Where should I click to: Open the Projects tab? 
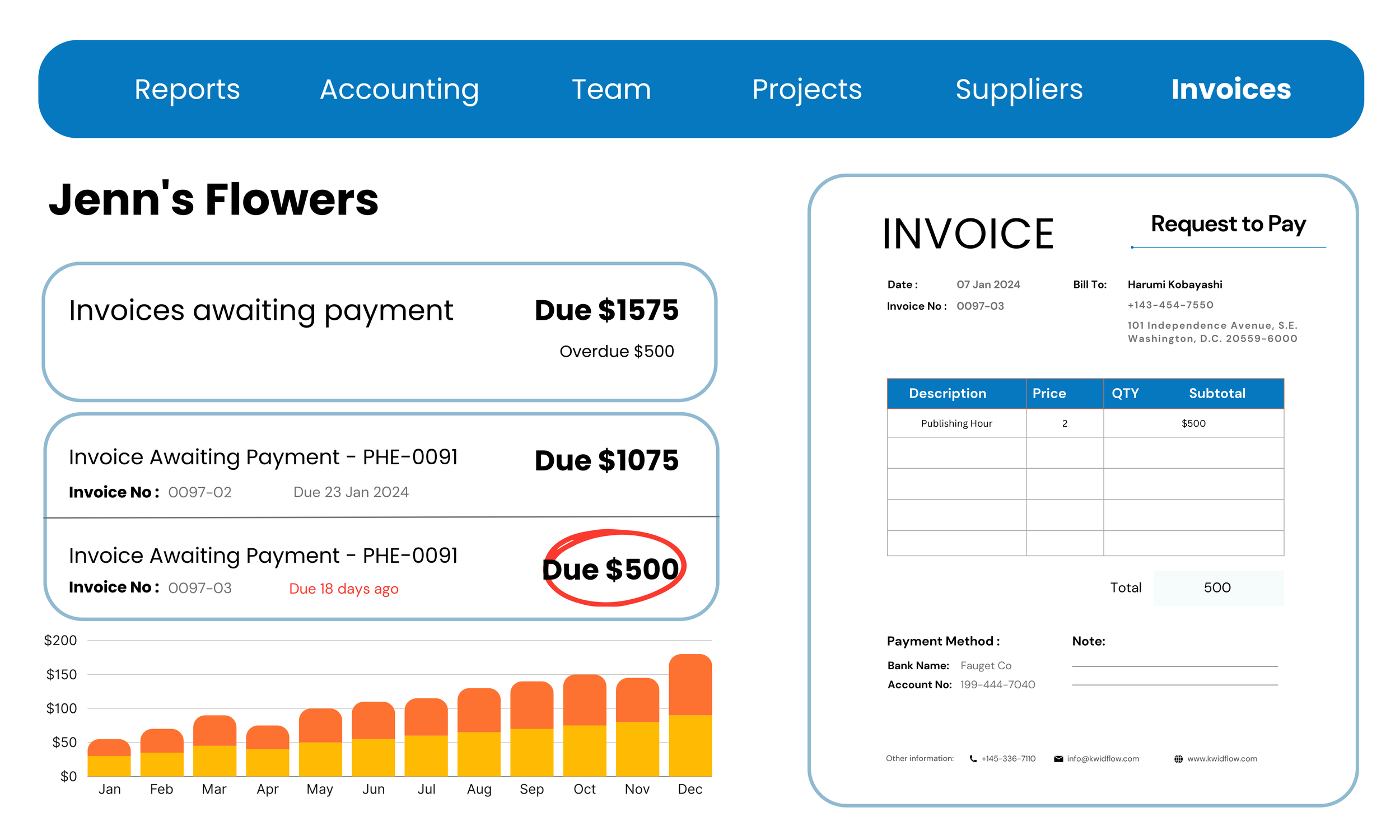pyautogui.click(x=806, y=90)
